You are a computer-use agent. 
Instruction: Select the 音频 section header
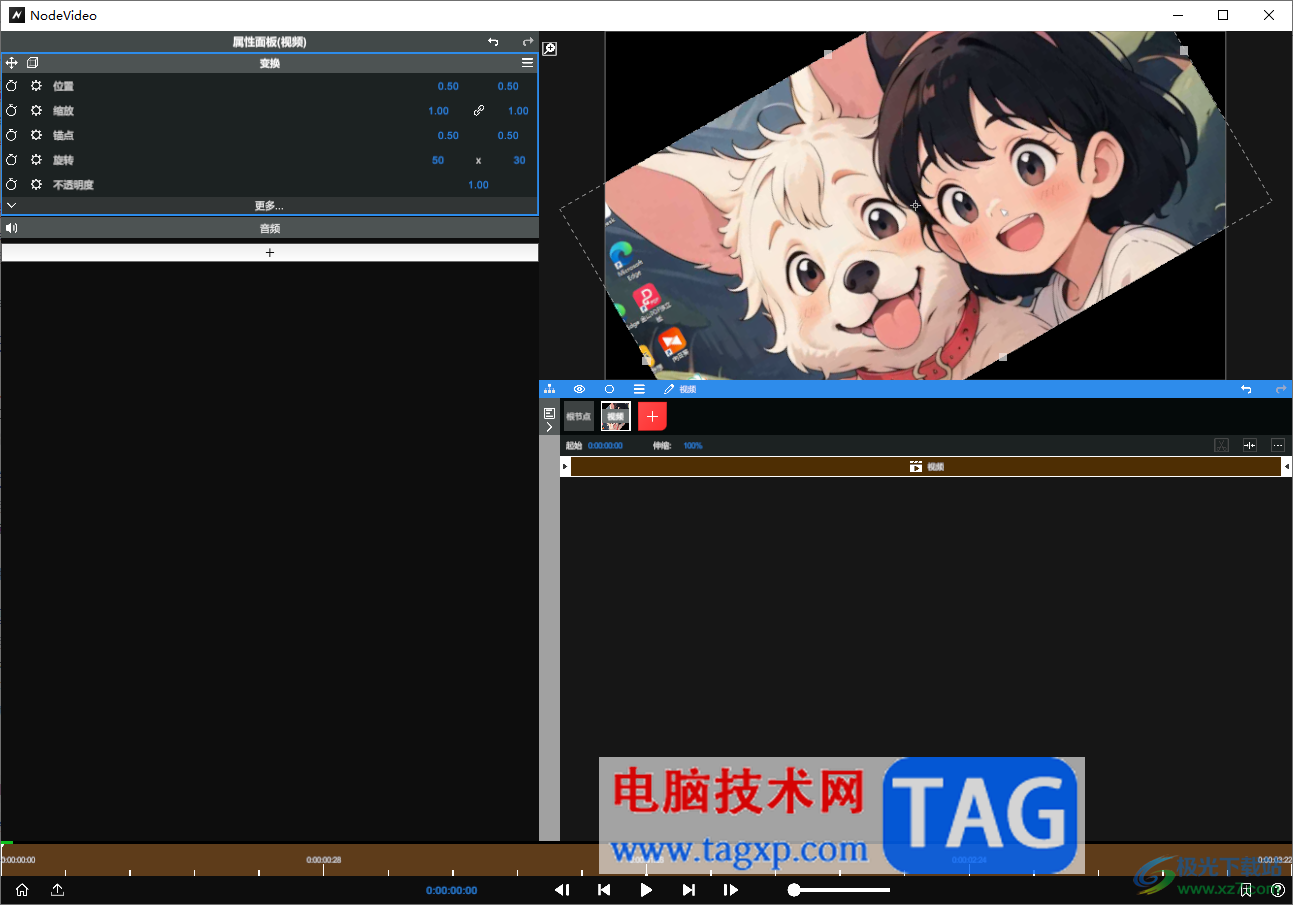coord(269,228)
